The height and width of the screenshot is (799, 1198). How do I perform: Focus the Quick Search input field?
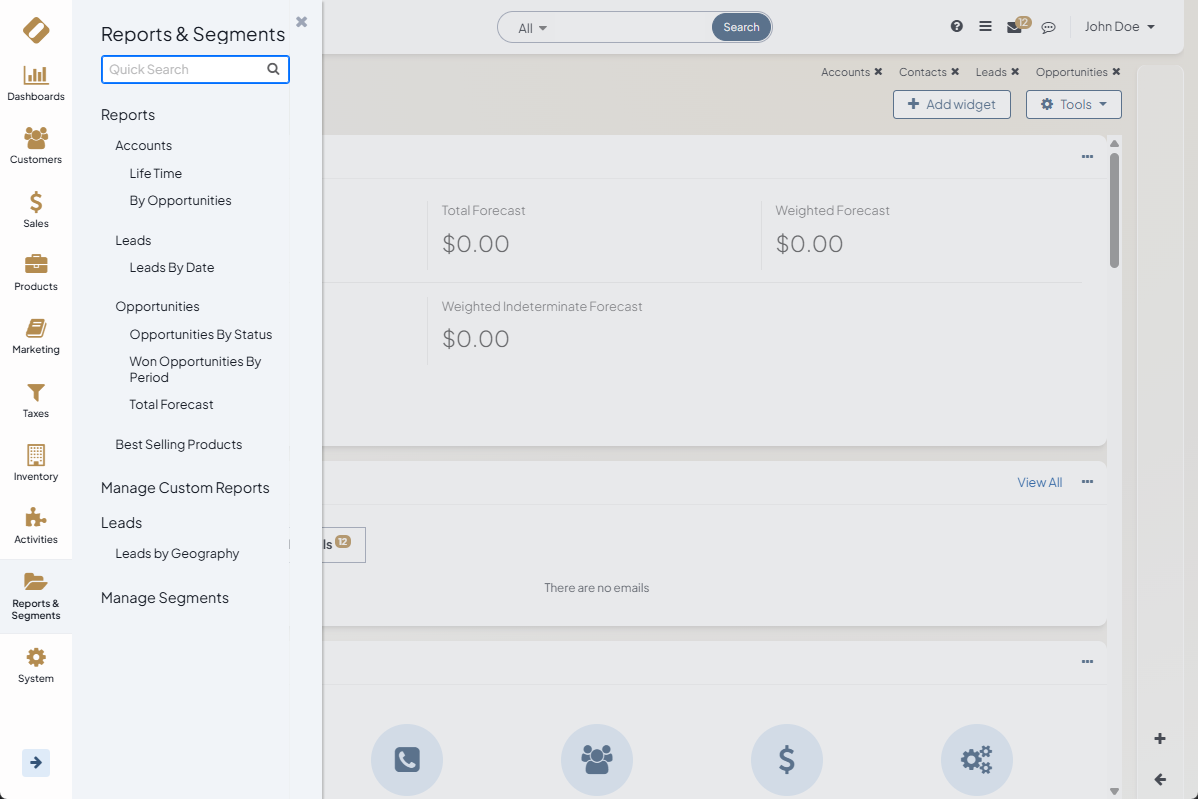click(x=186, y=70)
